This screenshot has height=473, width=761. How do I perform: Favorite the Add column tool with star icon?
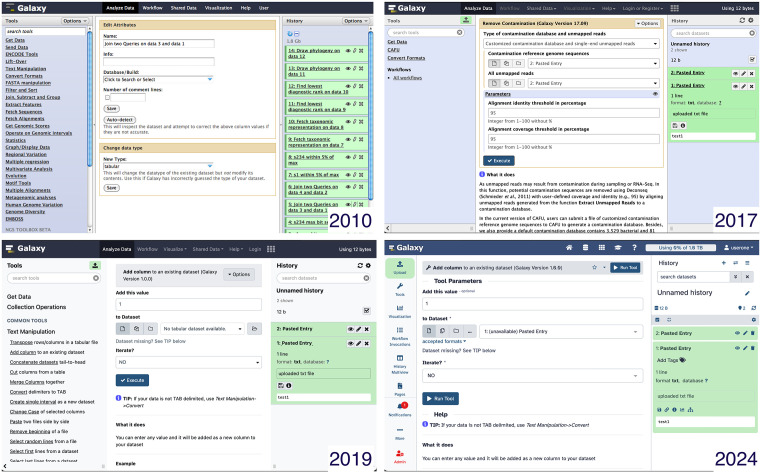pos(595,267)
